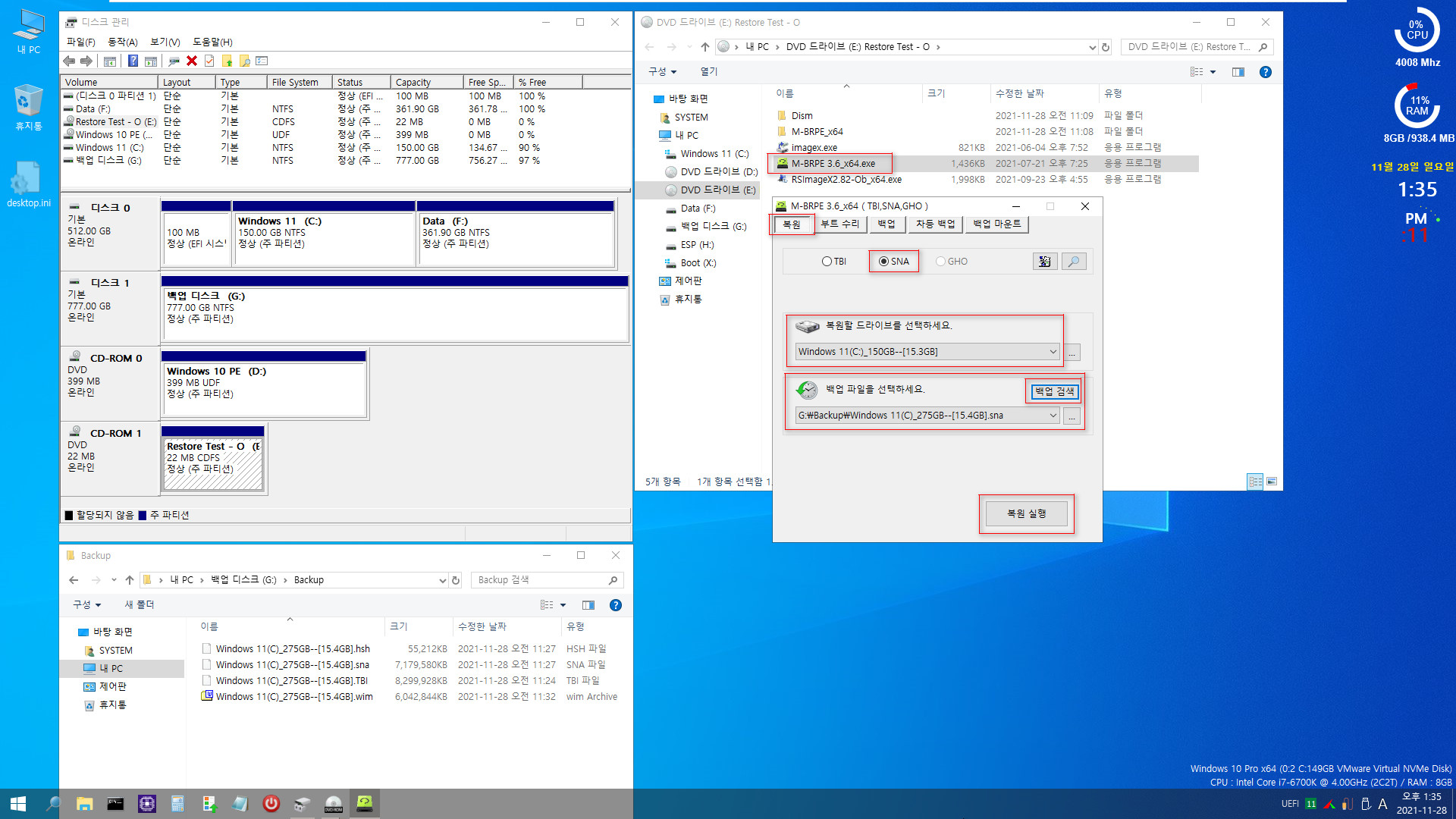The width and height of the screenshot is (1456, 819).
Task: Expand address history dropdown in Backup window
Action: click(443, 580)
